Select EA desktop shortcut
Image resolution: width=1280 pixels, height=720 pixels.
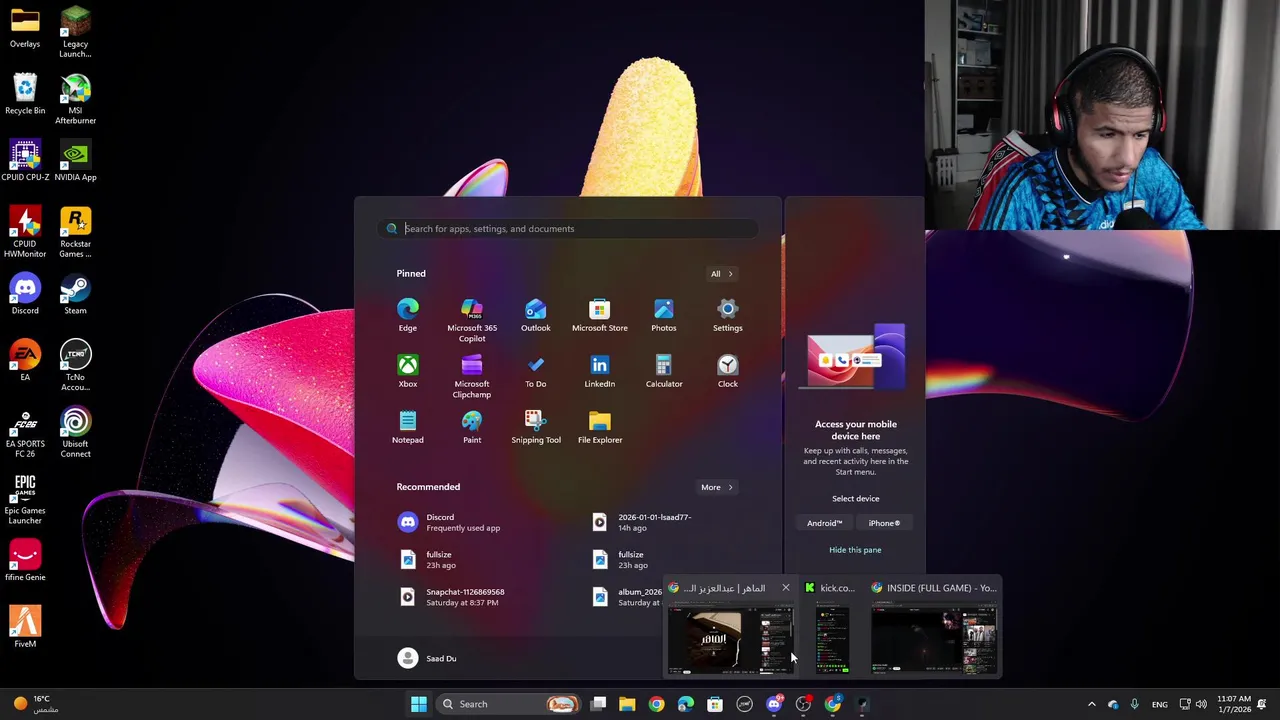[x=25, y=361]
